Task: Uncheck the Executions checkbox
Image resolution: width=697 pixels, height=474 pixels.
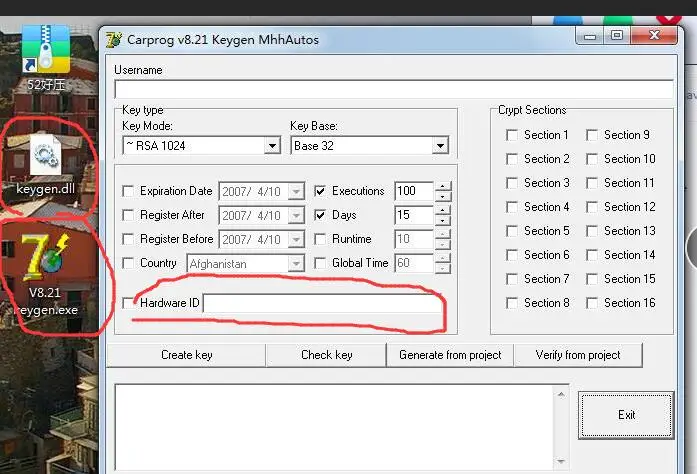Action: [320, 191]
